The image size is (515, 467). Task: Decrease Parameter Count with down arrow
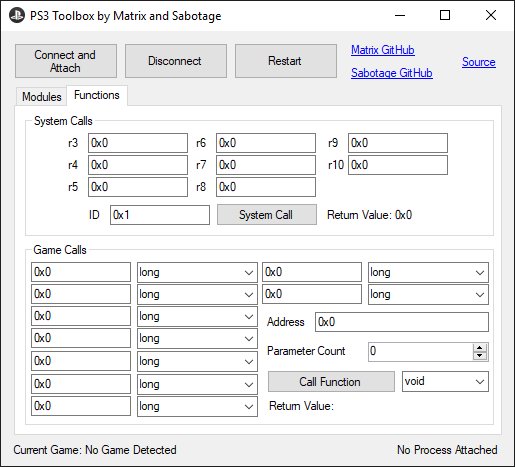tap(480, 356)
